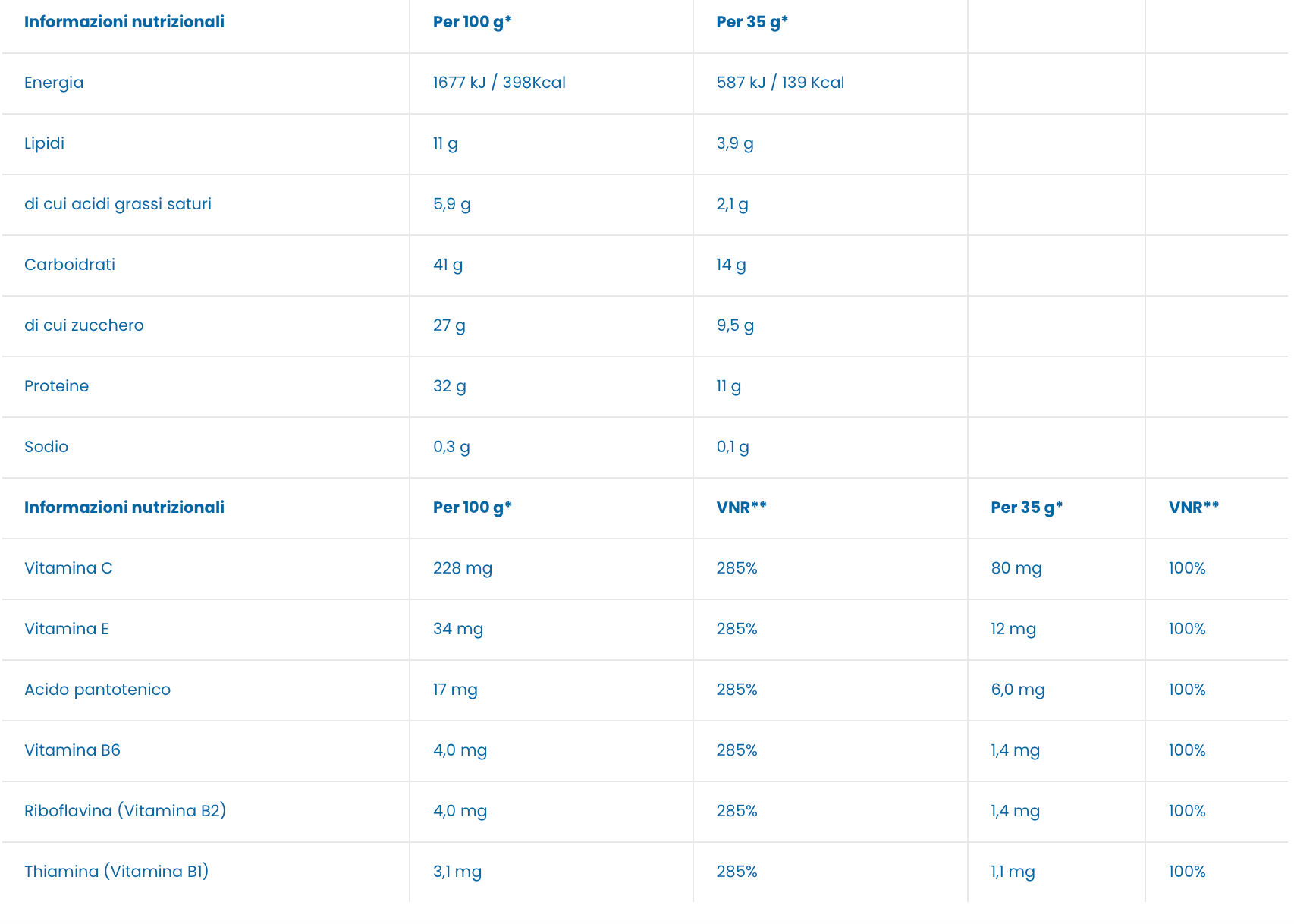Select the Lipidi row label
1294x924 pixels.
click(44, 143)
